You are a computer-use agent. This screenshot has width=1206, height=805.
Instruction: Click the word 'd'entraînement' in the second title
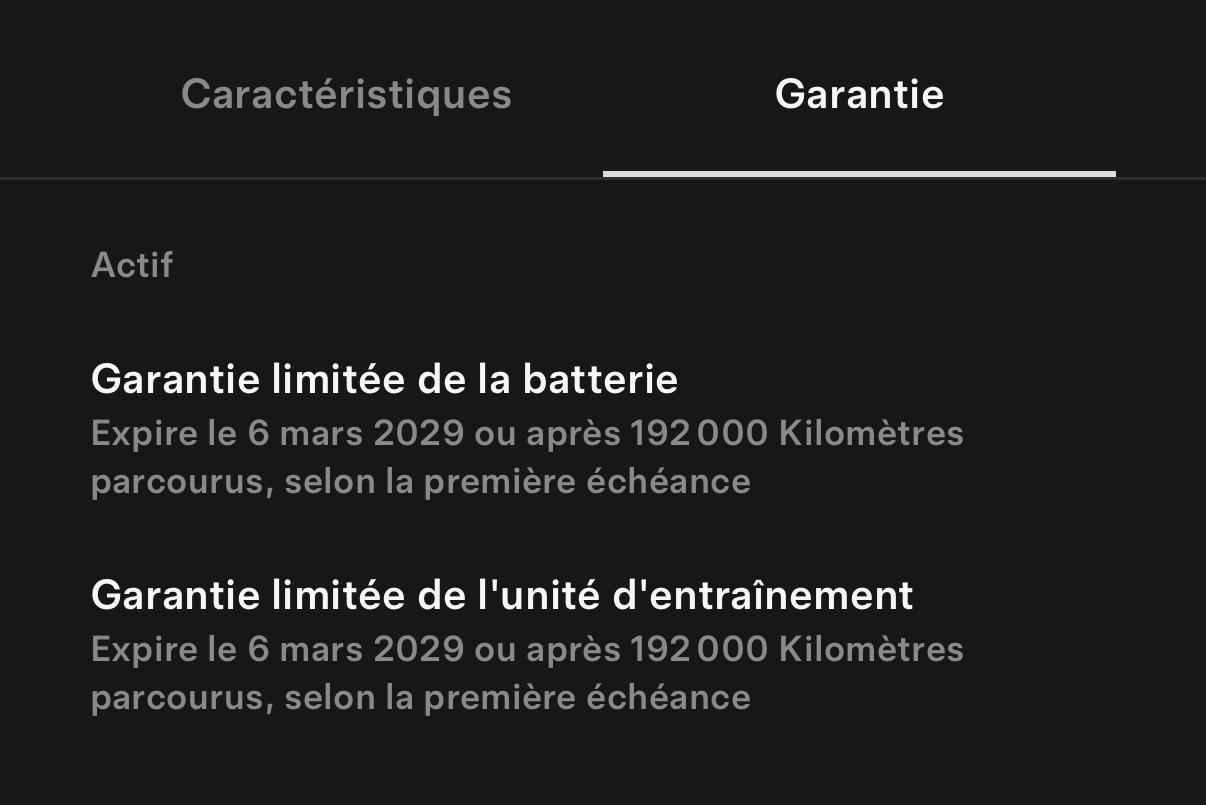[760, 595]
